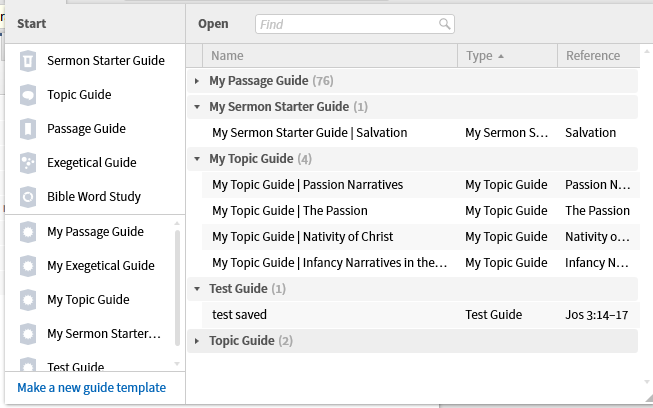Collapse the Test Guide group
This screenshot has width=653, height=408.
click(x=197, y=289)
